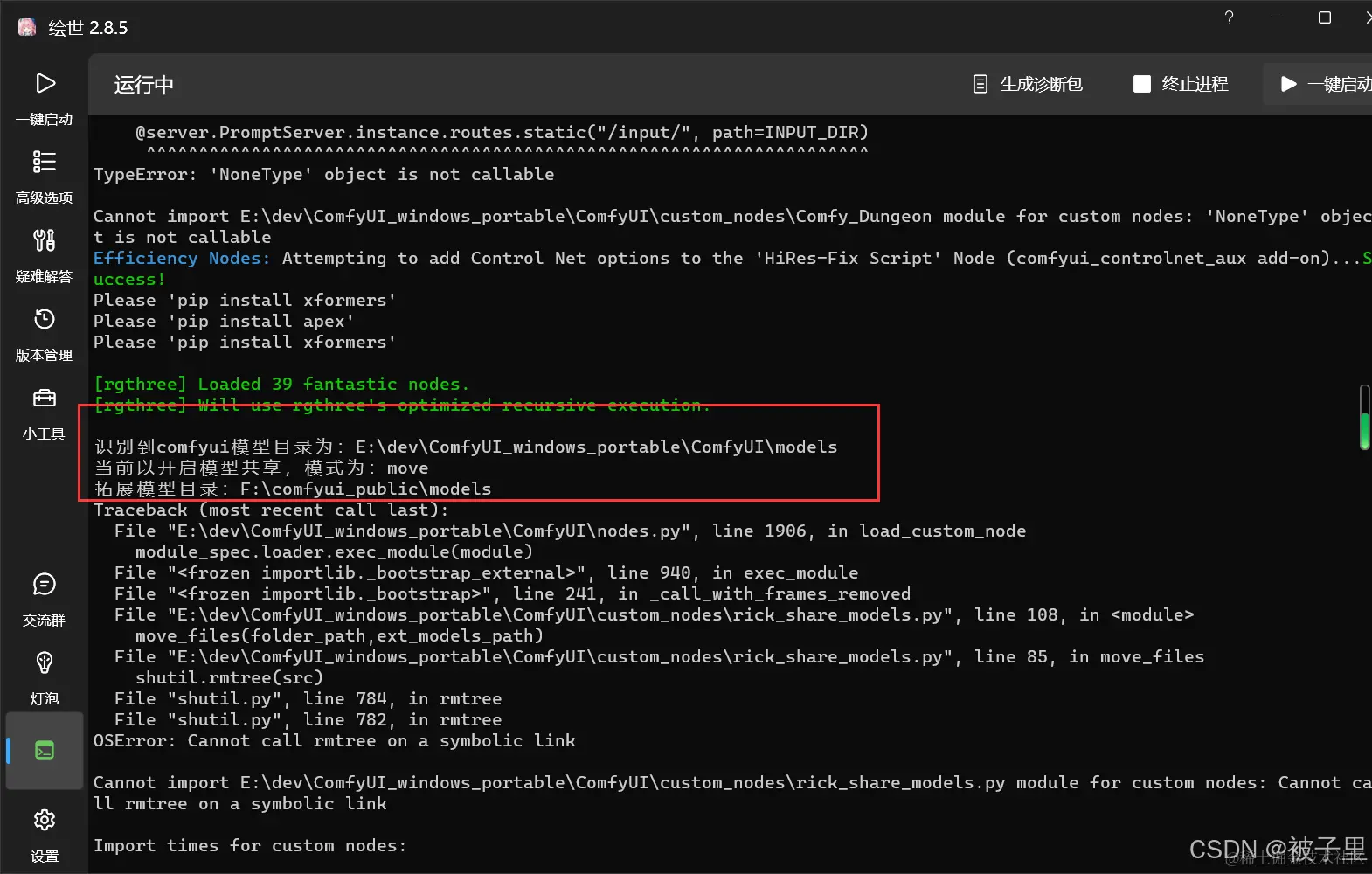Click the '识别到comfyui模型目录为' line
This screenshot has width=1372, height=874.
pyautogui.click(x=466, y=447)
